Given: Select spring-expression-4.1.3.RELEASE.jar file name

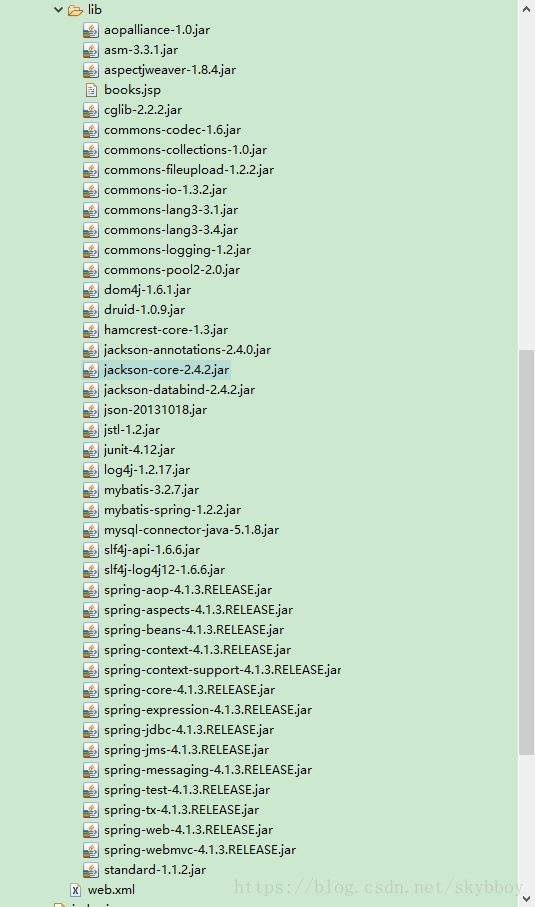Looking at the screenshot, I should coord(208,710).
